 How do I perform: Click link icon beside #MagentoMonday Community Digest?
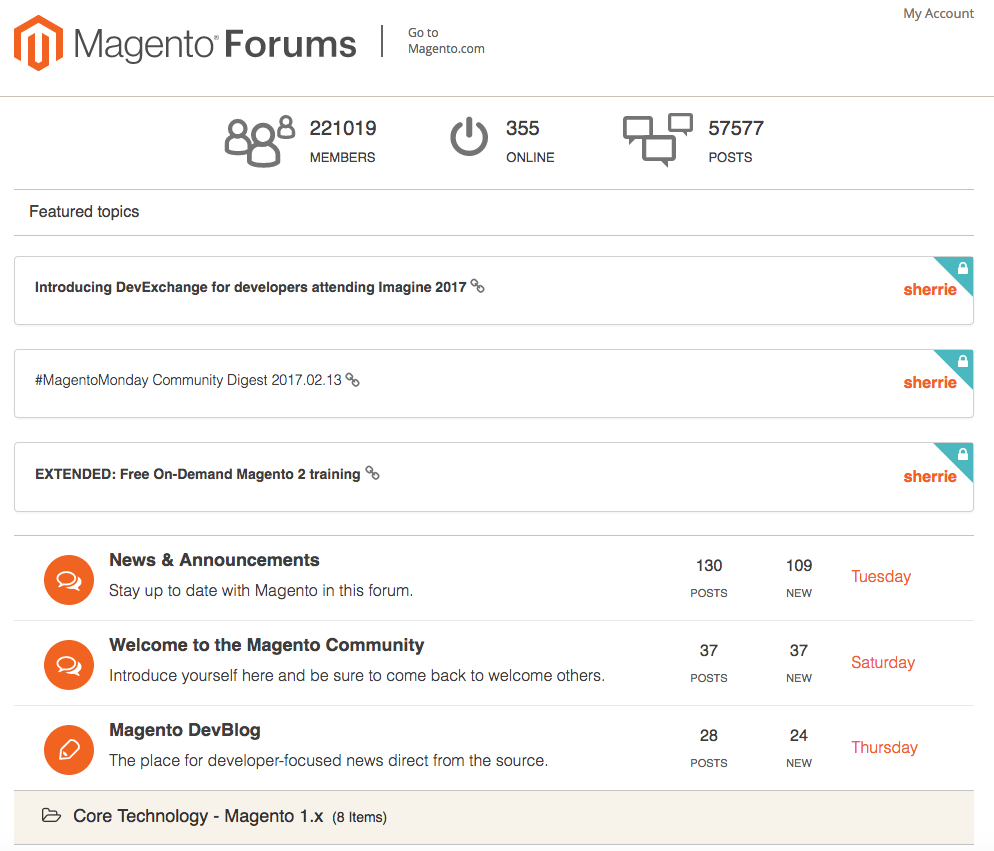(x=352, y=380)
